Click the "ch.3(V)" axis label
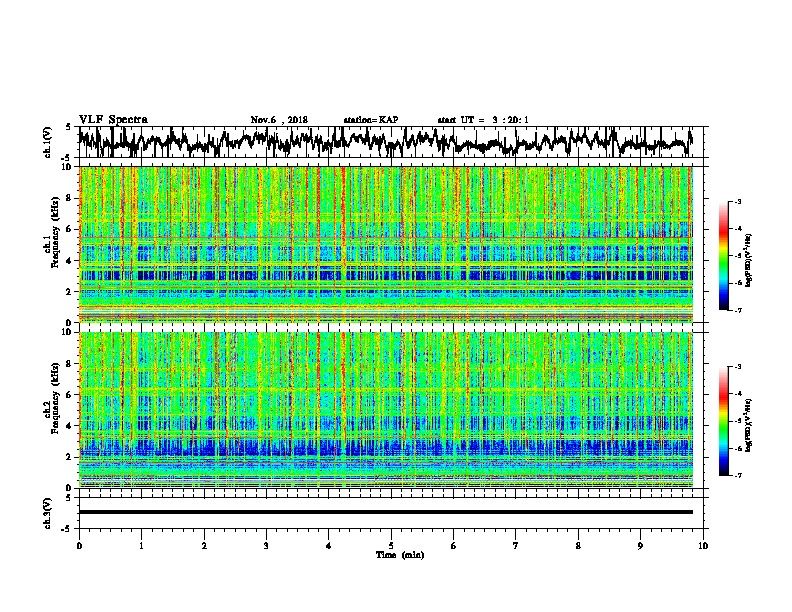792x612 pixels. [x=48, y=513]
